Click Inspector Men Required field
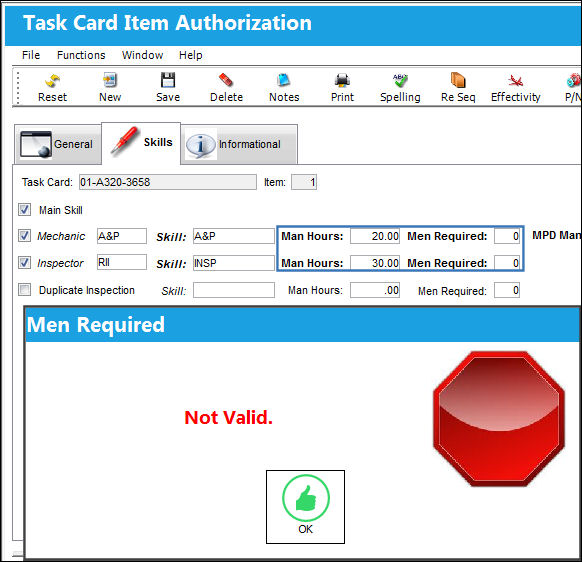Image resolution: width=582 pixels, height=562 pixels. coord(507,263)
